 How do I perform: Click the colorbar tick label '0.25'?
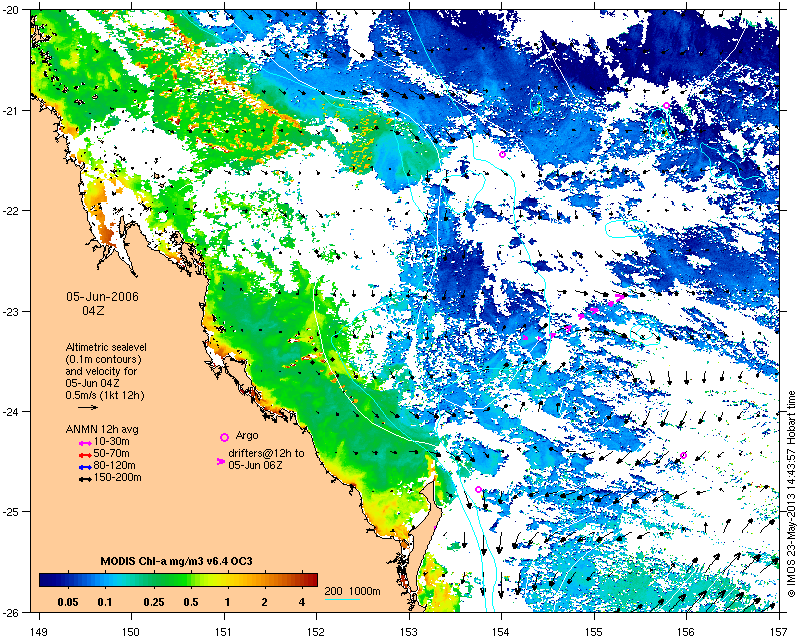(154, 602)
